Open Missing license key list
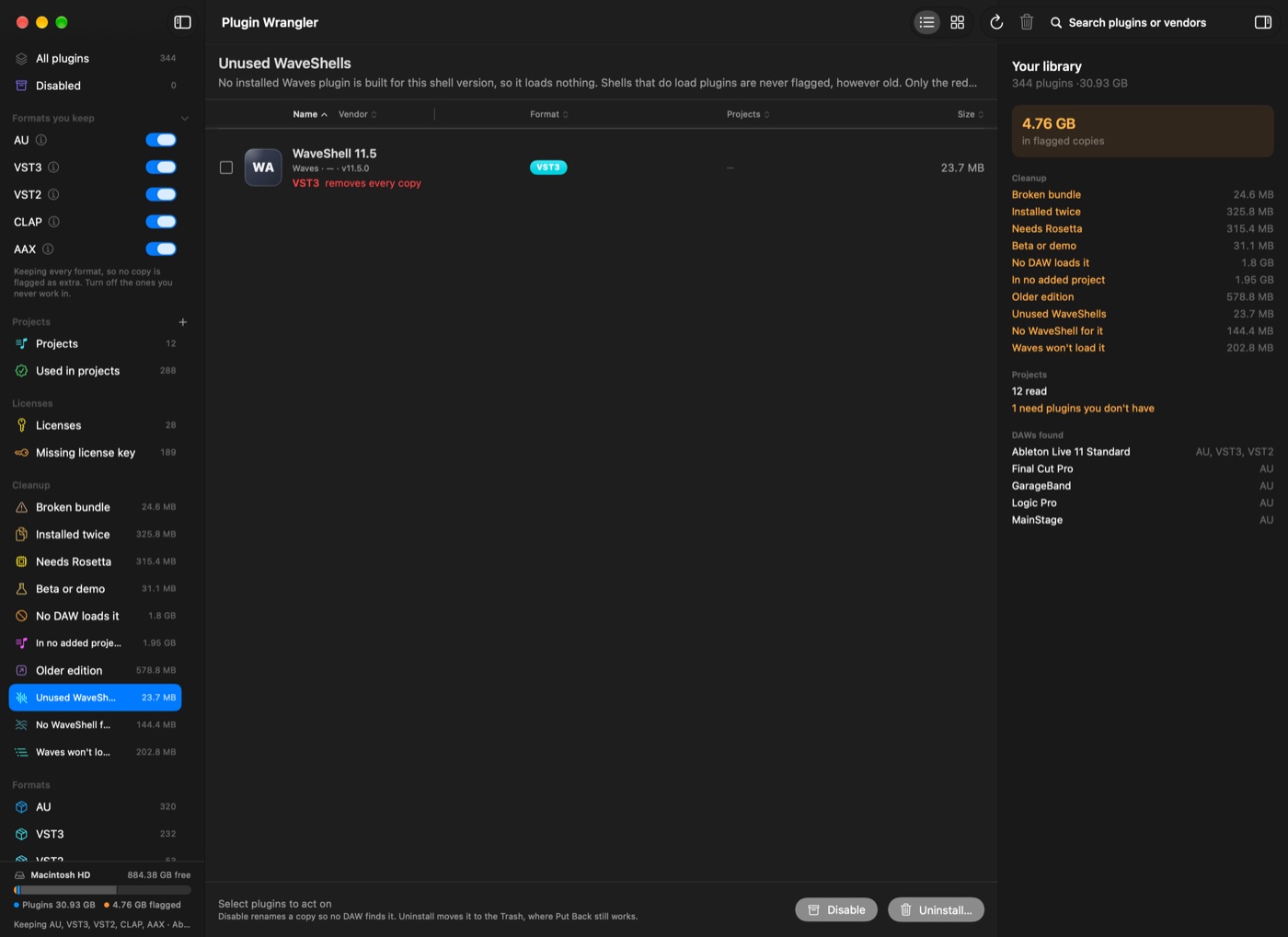The height and width of the screenshot is (937, 1288). coord(96,453)
